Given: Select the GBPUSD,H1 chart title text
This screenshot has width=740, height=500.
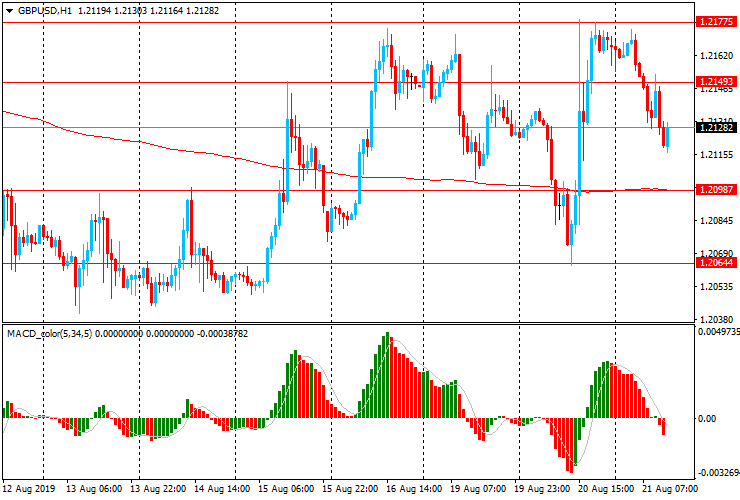Looking at the screenshot, I should point(45,11).
